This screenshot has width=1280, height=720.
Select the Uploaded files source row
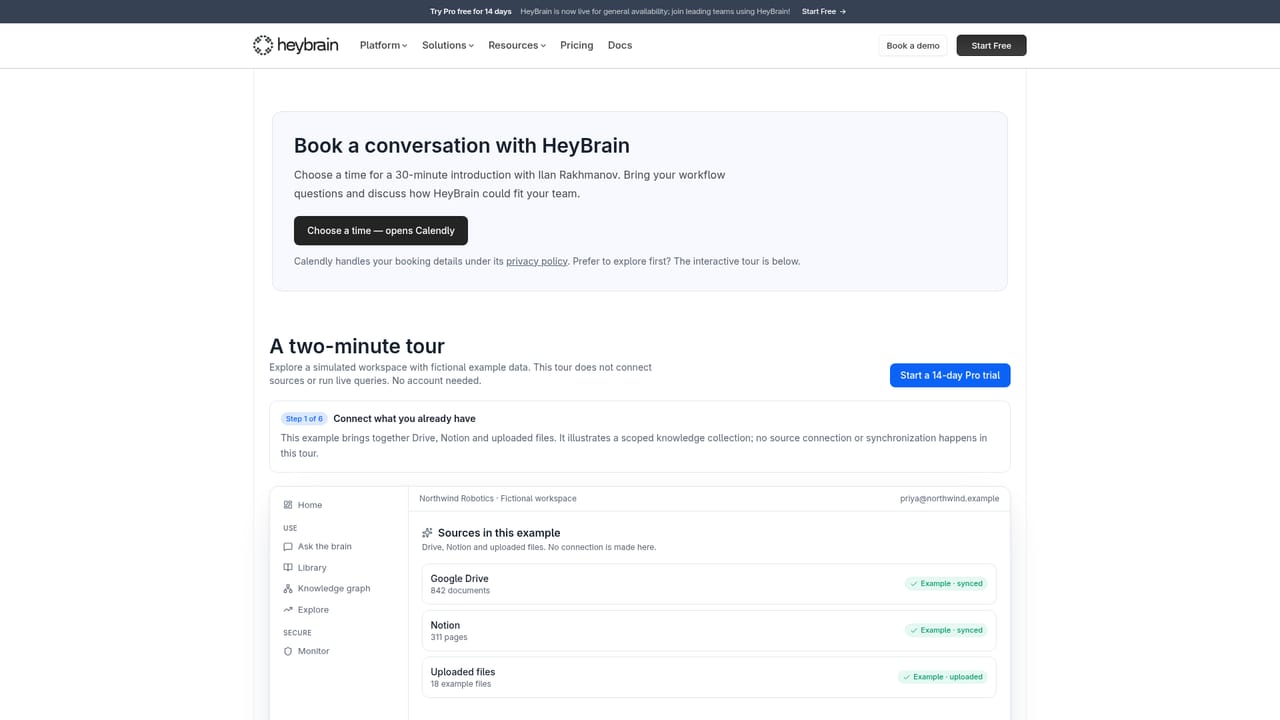click(709, 677)
